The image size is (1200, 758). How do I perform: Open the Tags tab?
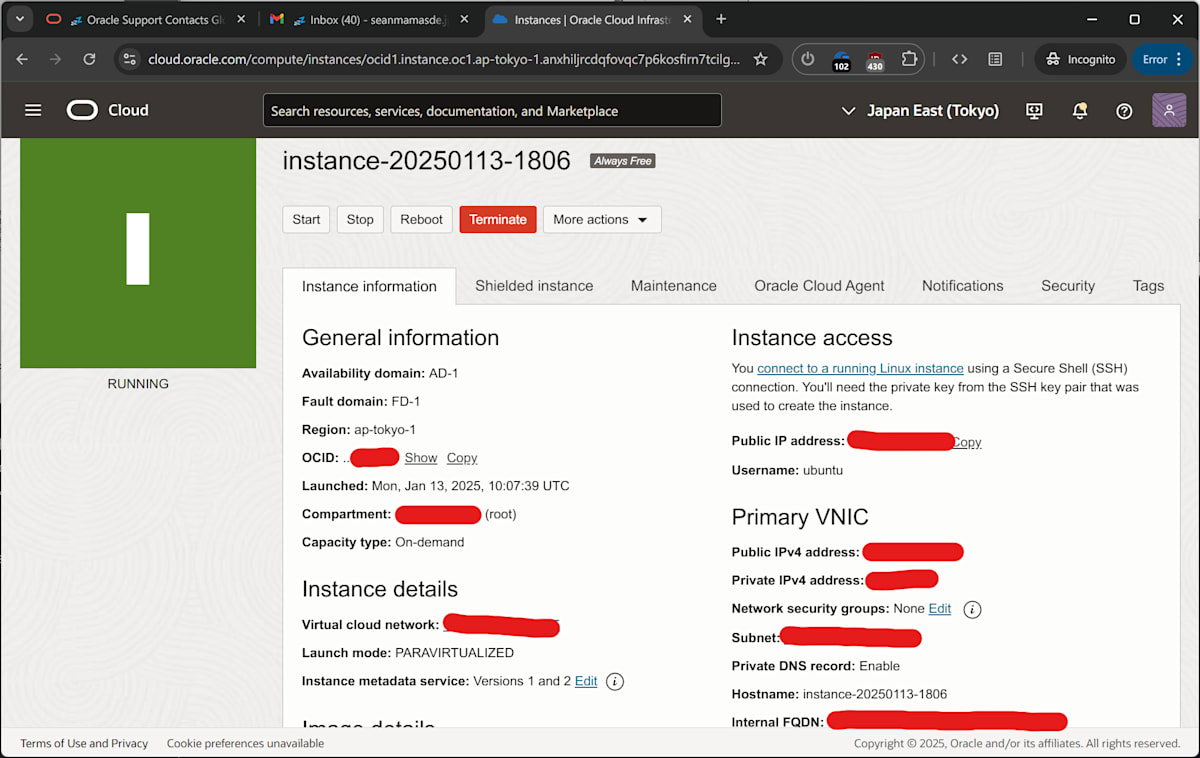click(x=1148, y=286)
